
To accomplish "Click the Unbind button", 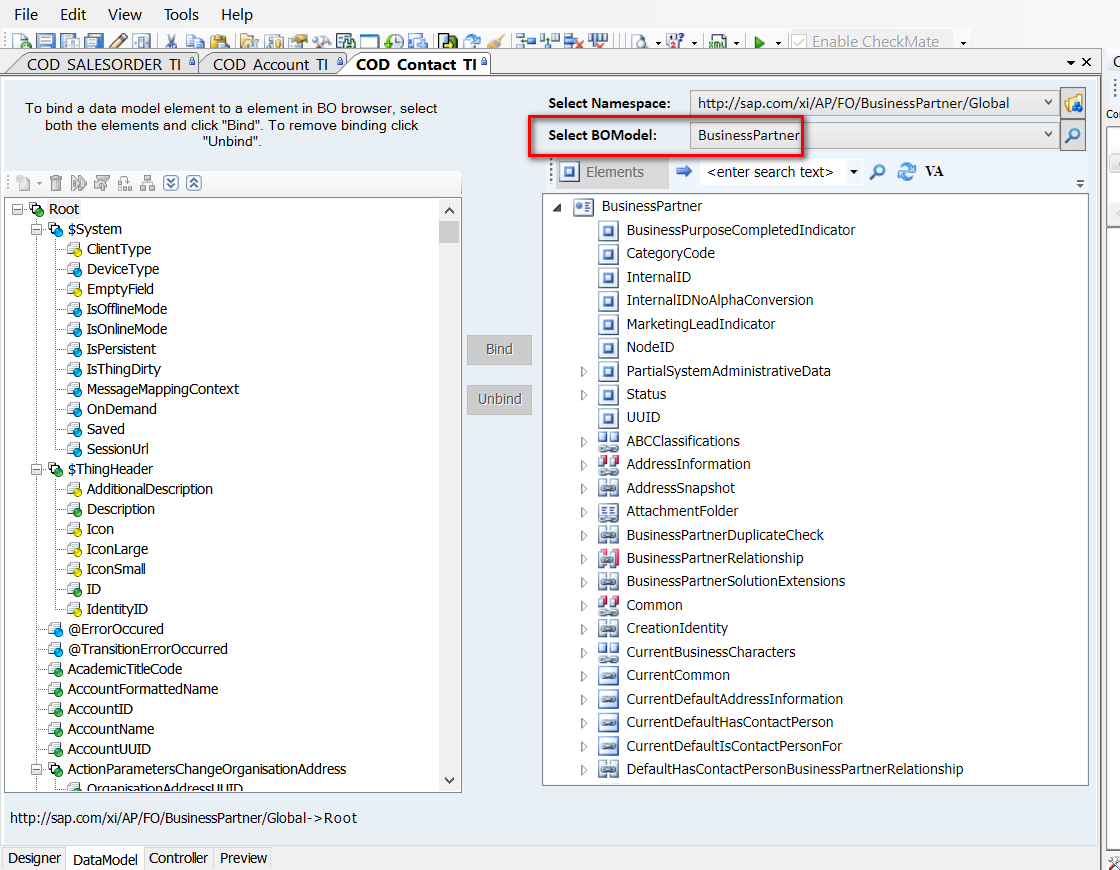I will click(x=499, y=399).
